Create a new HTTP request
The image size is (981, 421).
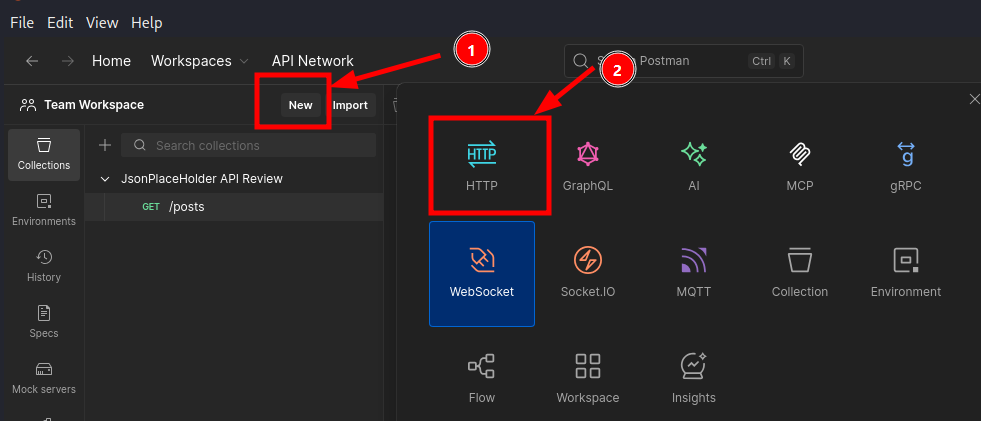[x=482, y=164]
